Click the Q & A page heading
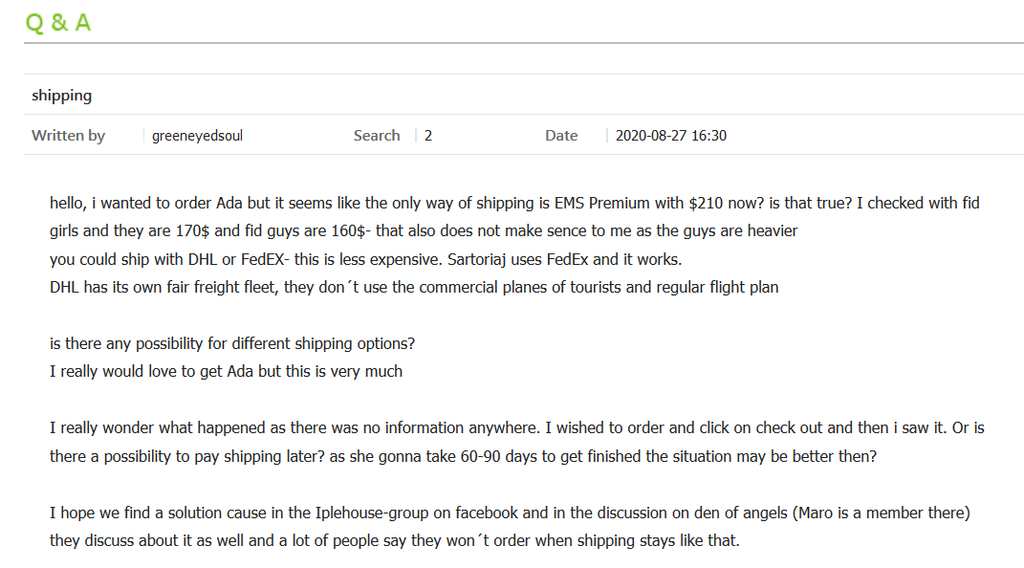Viewport: 1024px width, 568px height. 58,23
